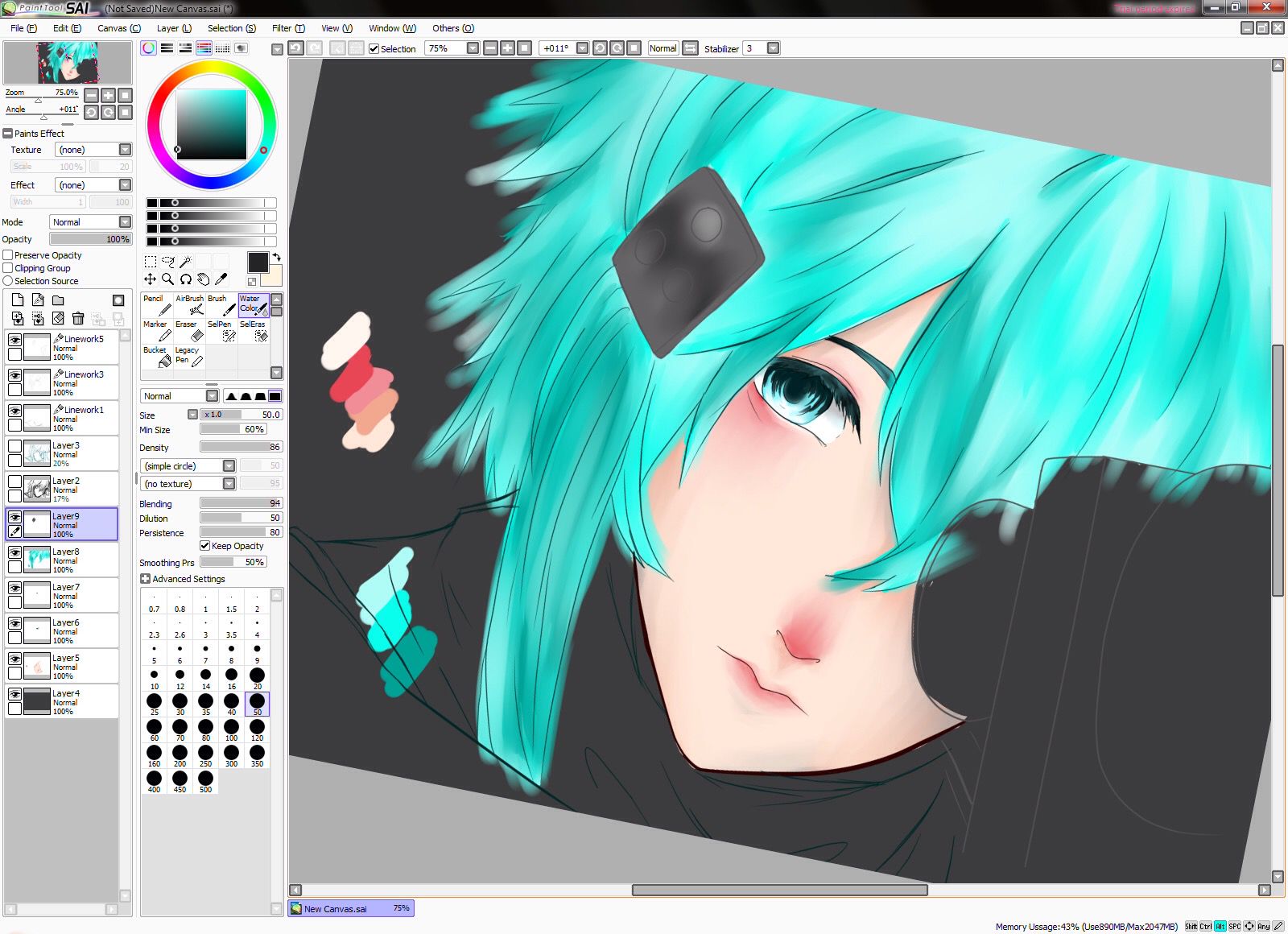Select brush size 50 preset
The height and width of the screenshot is (934, 1288).
257,704
